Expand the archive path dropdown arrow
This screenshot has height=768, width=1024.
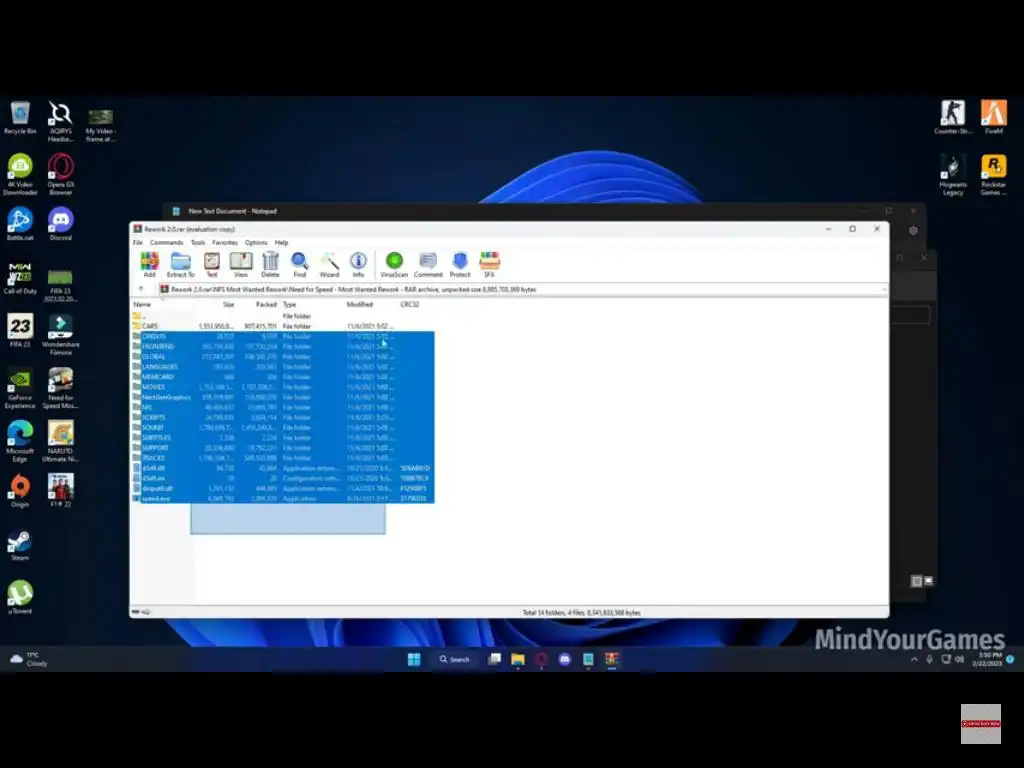(x=884, y=289)
